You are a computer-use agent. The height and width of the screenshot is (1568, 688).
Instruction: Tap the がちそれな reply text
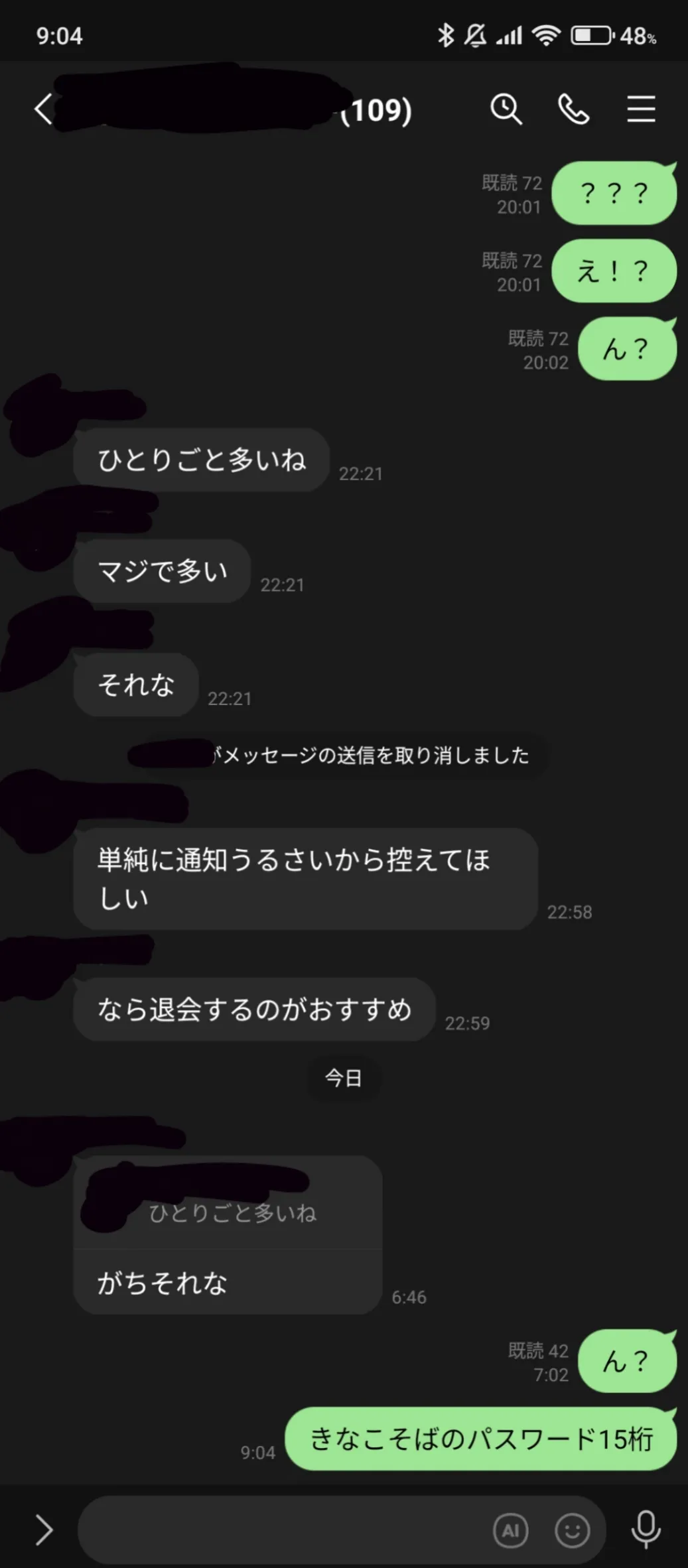point(163,1283)
